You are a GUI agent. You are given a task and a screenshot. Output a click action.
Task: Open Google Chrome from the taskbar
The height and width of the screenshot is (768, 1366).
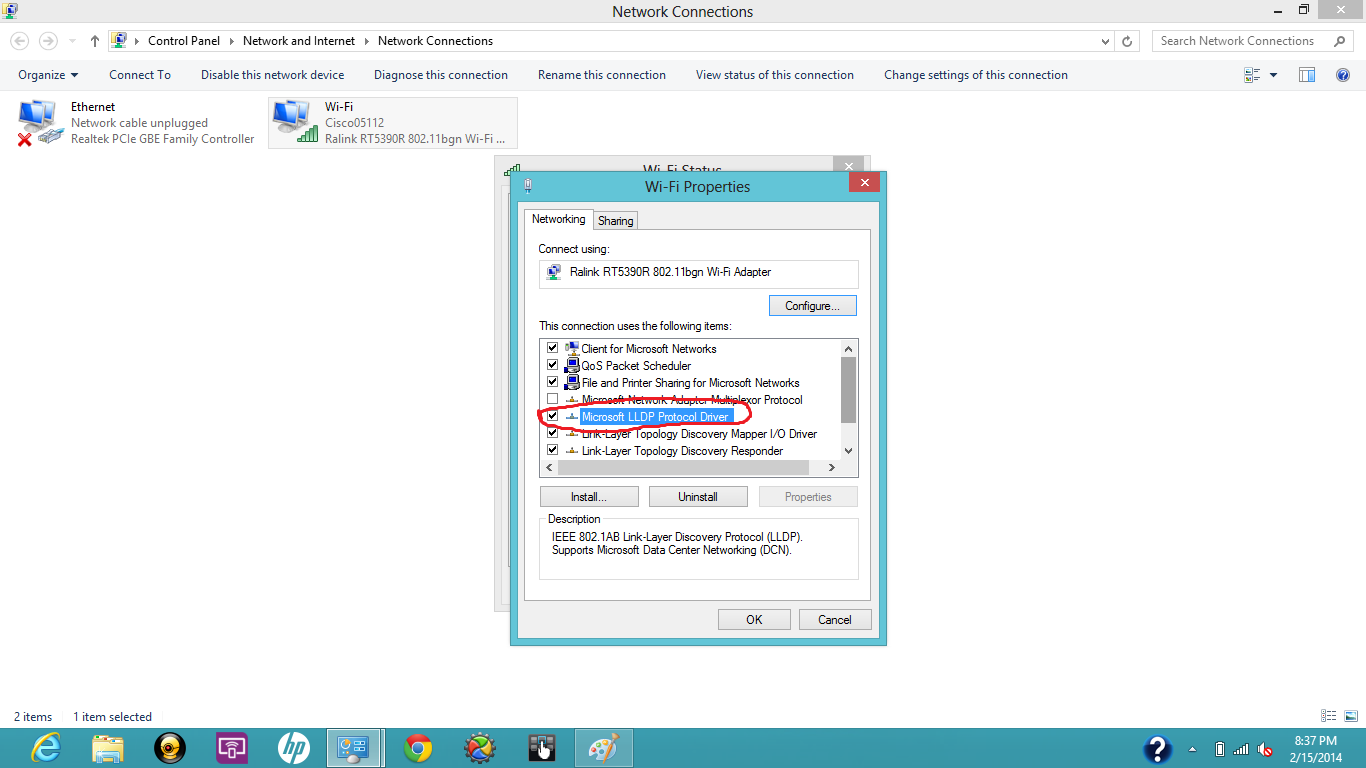click(418, 748)
